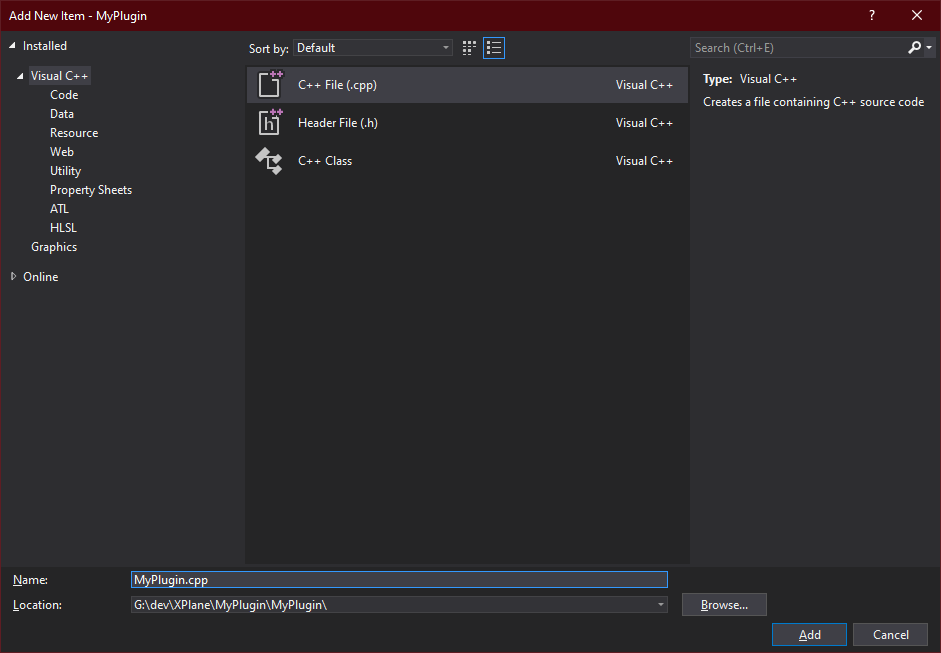Edit the MyPlugin.cpp name field
941x653 pixels.
click(398, 579)
